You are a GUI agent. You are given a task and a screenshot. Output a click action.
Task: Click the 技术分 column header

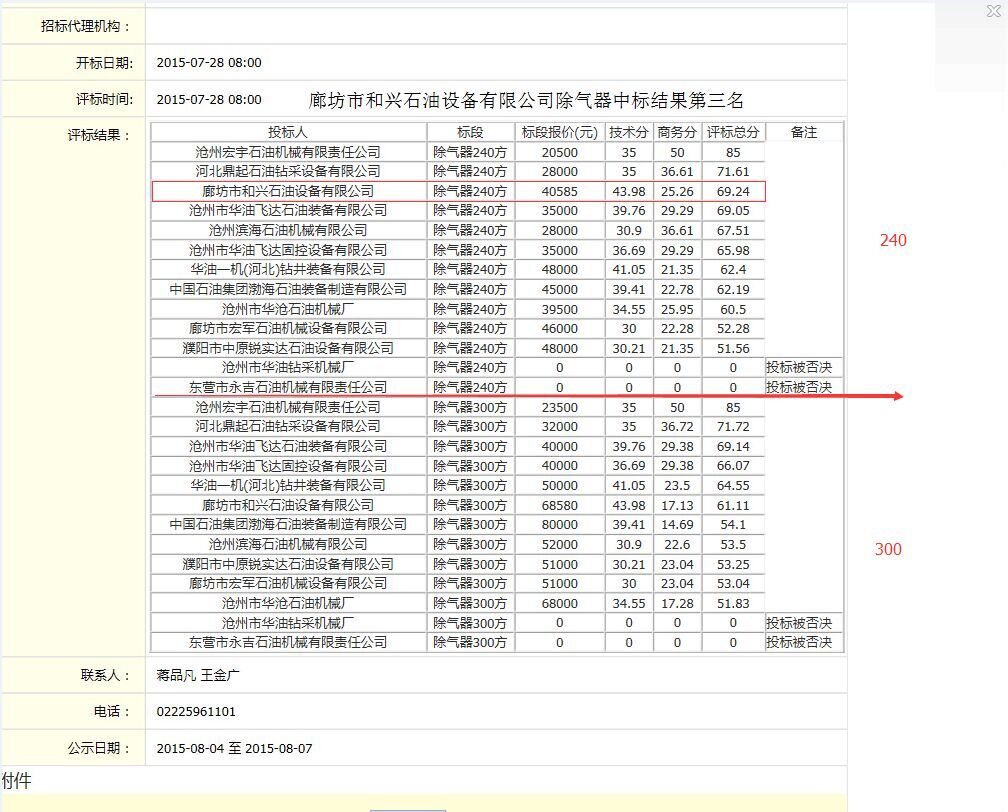[x=629, y=132]
